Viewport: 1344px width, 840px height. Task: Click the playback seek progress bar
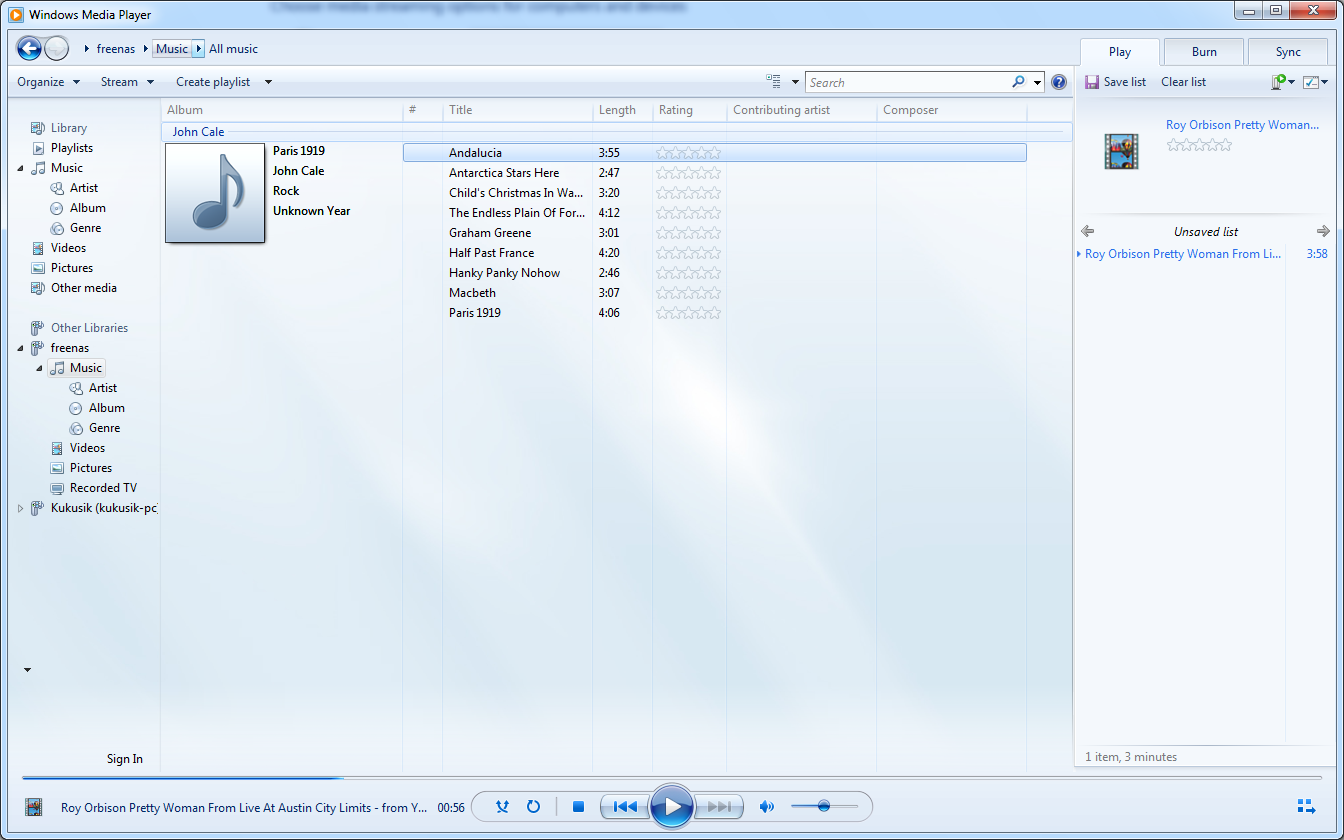672,777
